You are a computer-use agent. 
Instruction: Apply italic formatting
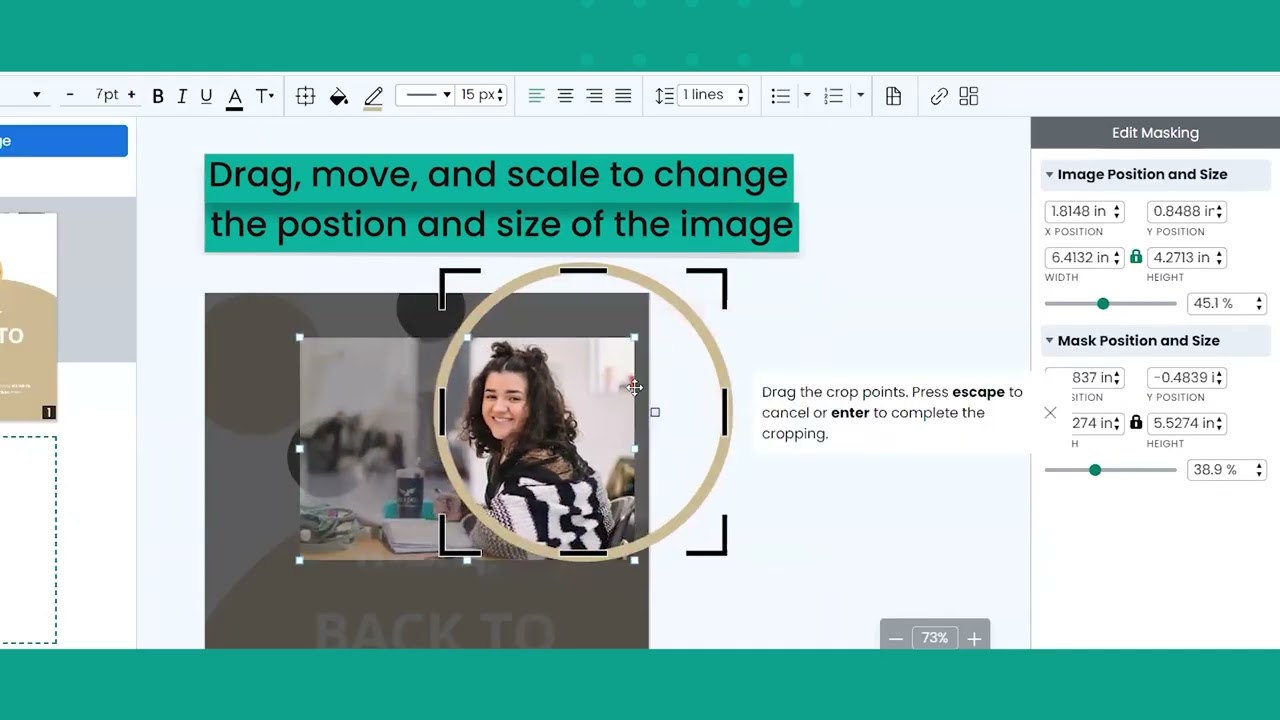pos(182,96)
